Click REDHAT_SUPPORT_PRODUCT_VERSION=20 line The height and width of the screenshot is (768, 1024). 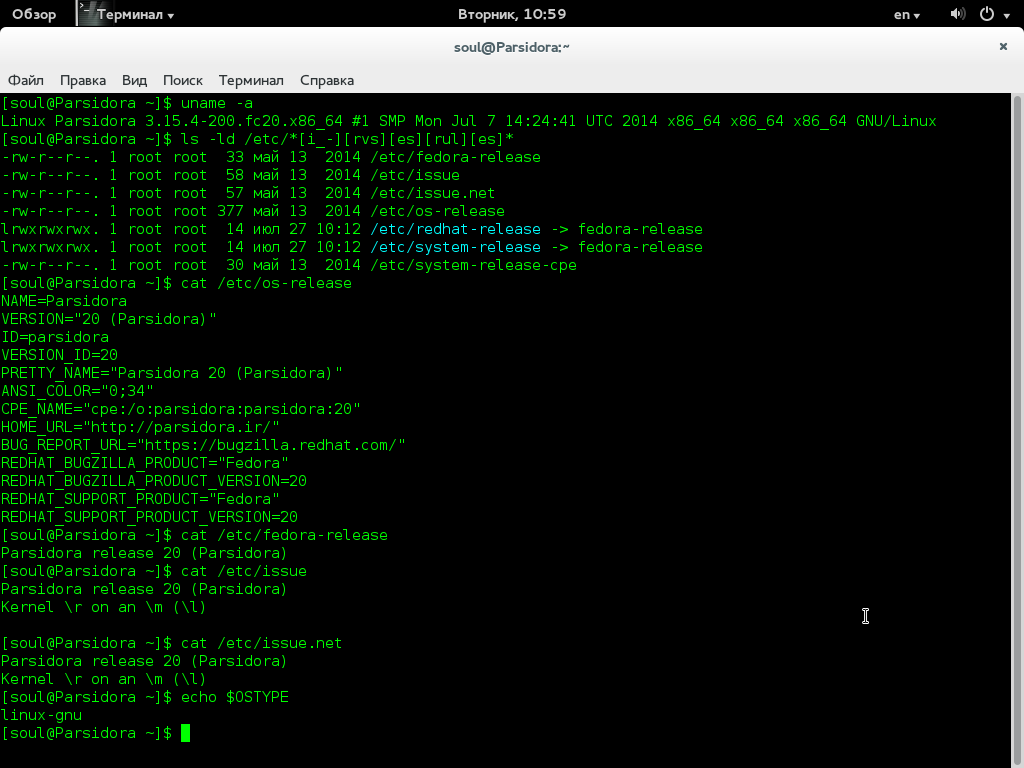[x=150, y=517]
